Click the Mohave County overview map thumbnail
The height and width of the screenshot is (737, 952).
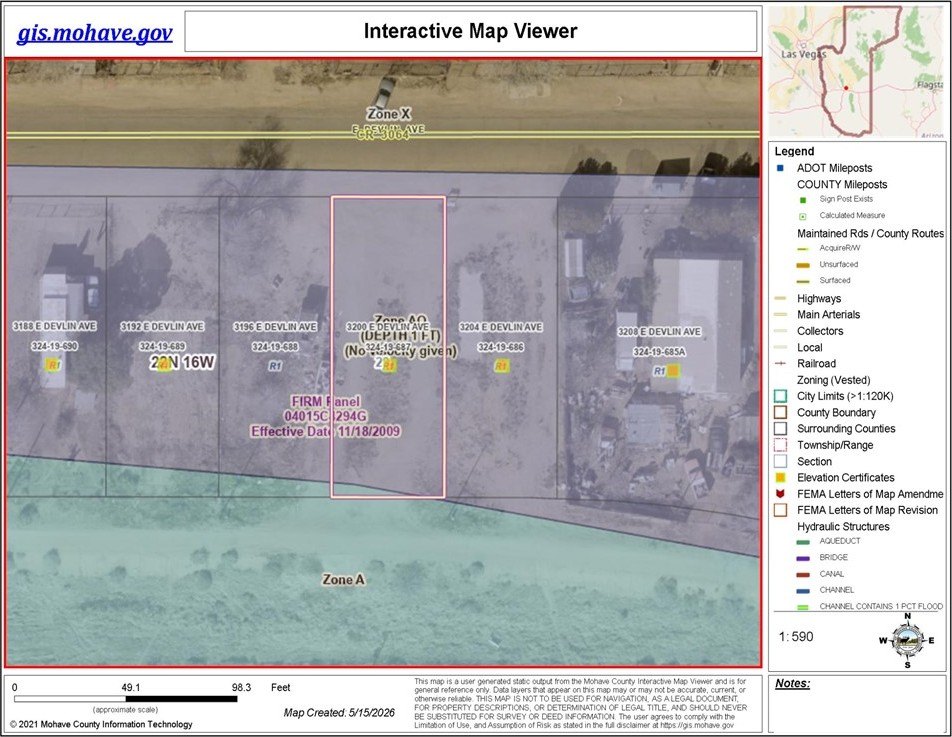pos(856,72)
